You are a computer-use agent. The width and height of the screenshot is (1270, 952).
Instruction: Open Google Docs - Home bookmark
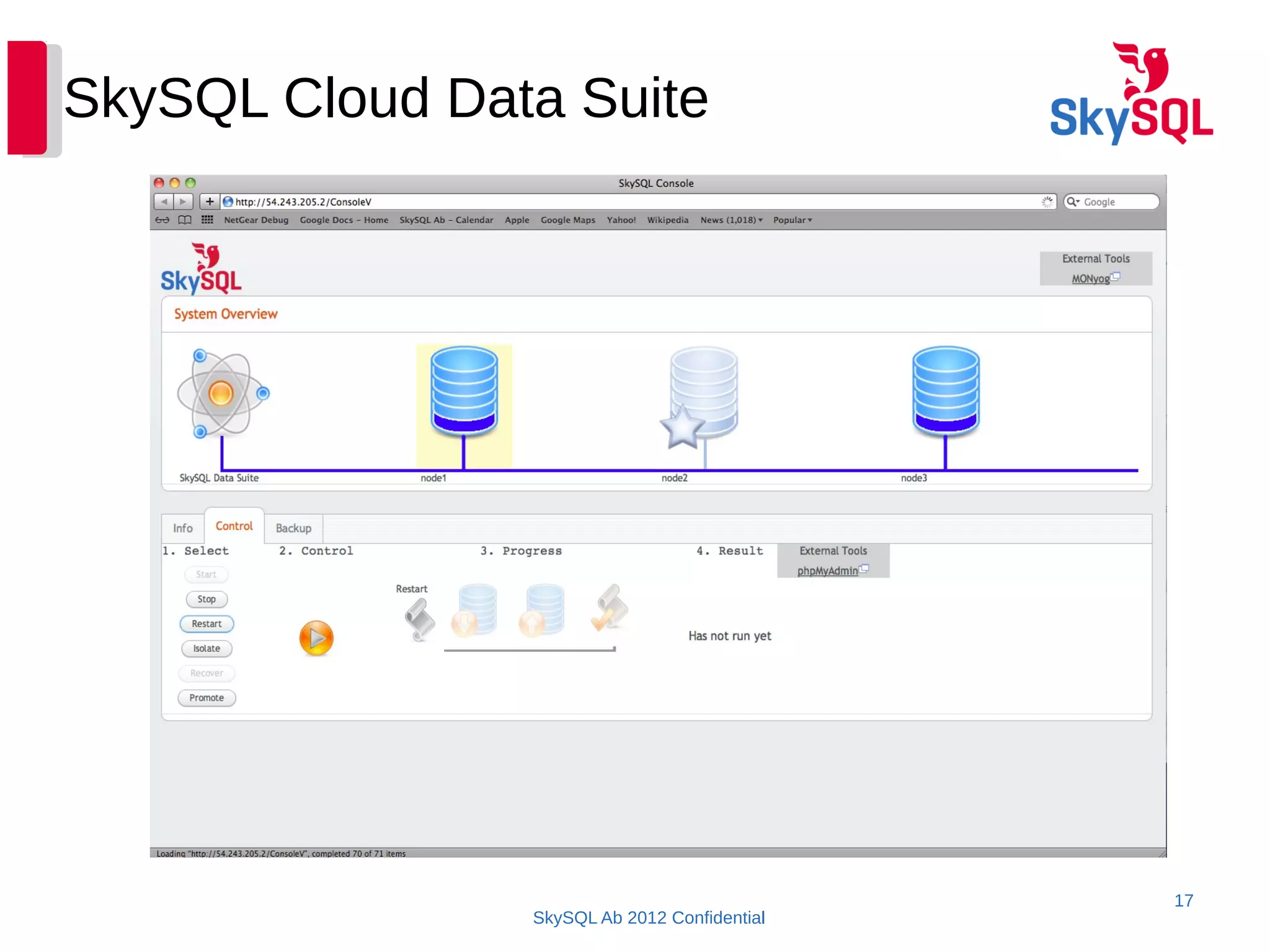click(344, 220)
